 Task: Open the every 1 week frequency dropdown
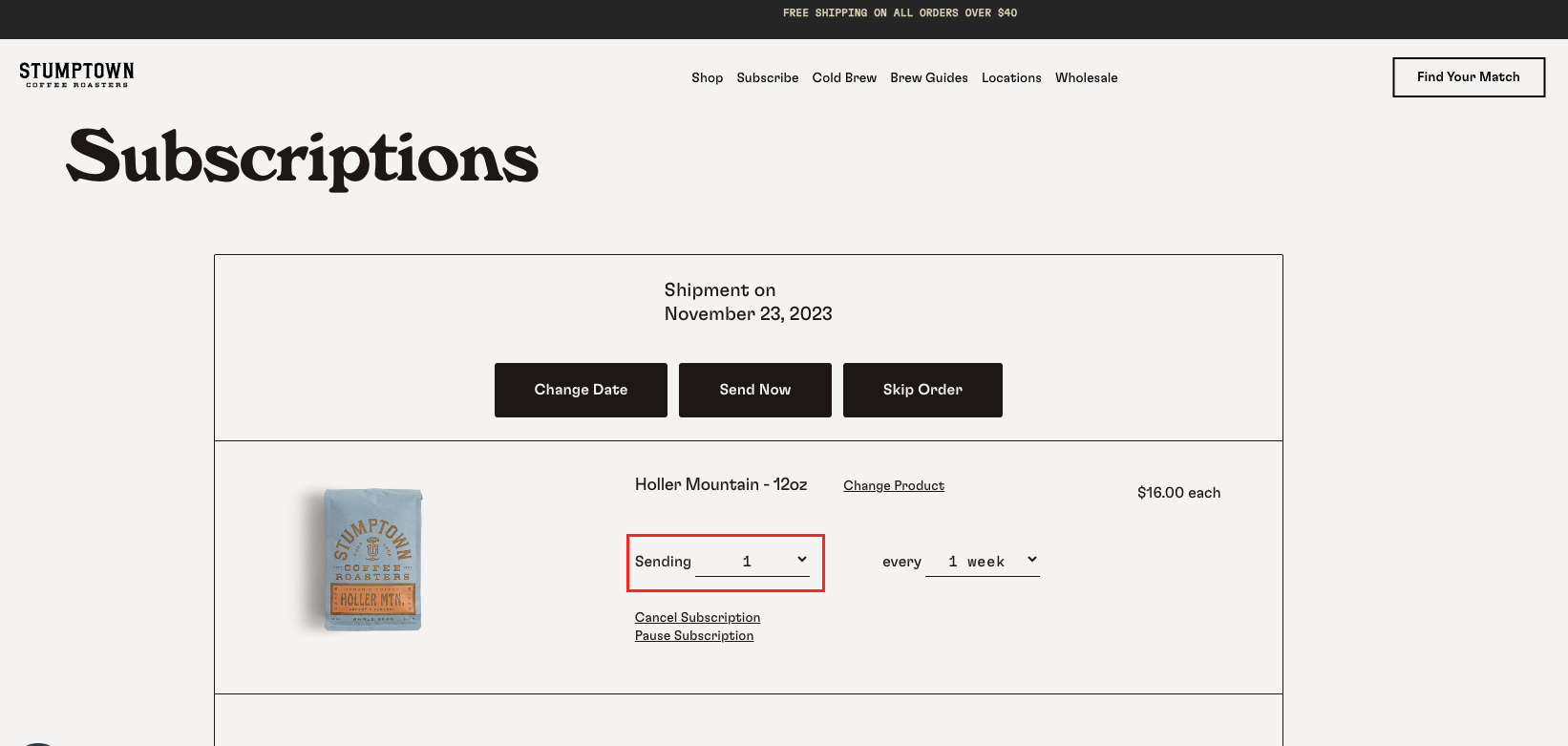click(982, 562)
